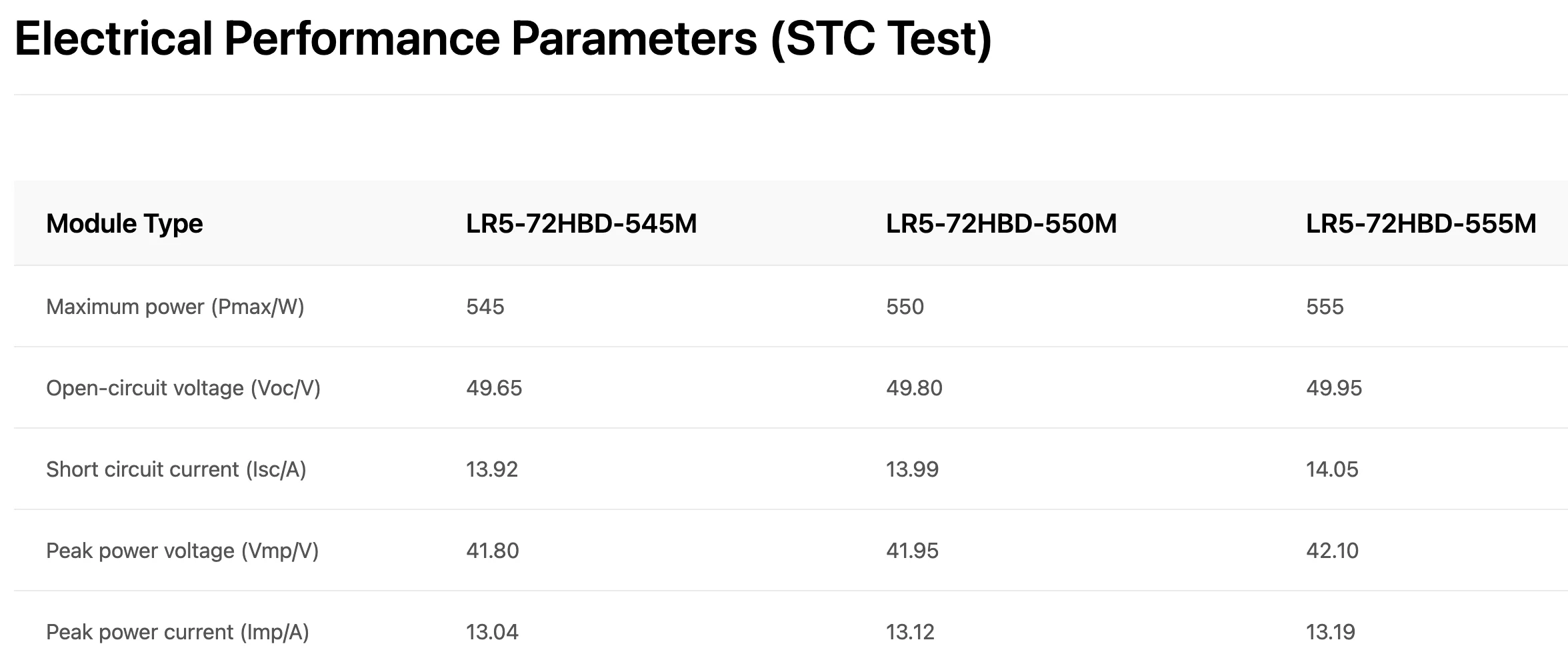Viewport: 1568px width, 668px height.
Task: Select the maximum power value 550
Action: (x=905, y=307)
